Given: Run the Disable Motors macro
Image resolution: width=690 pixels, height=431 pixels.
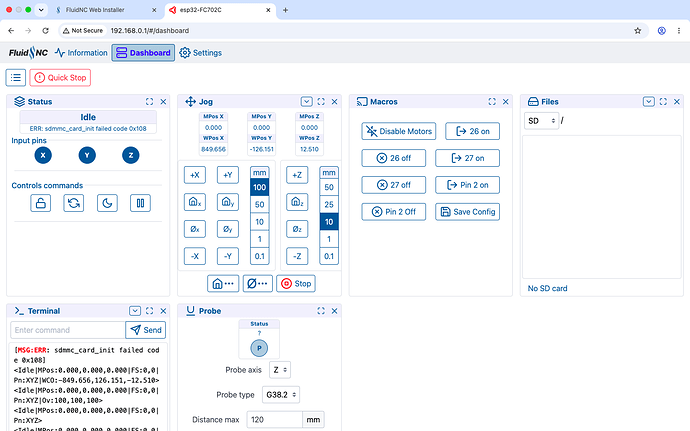Looking at the screenshot, I should (399, 131).
